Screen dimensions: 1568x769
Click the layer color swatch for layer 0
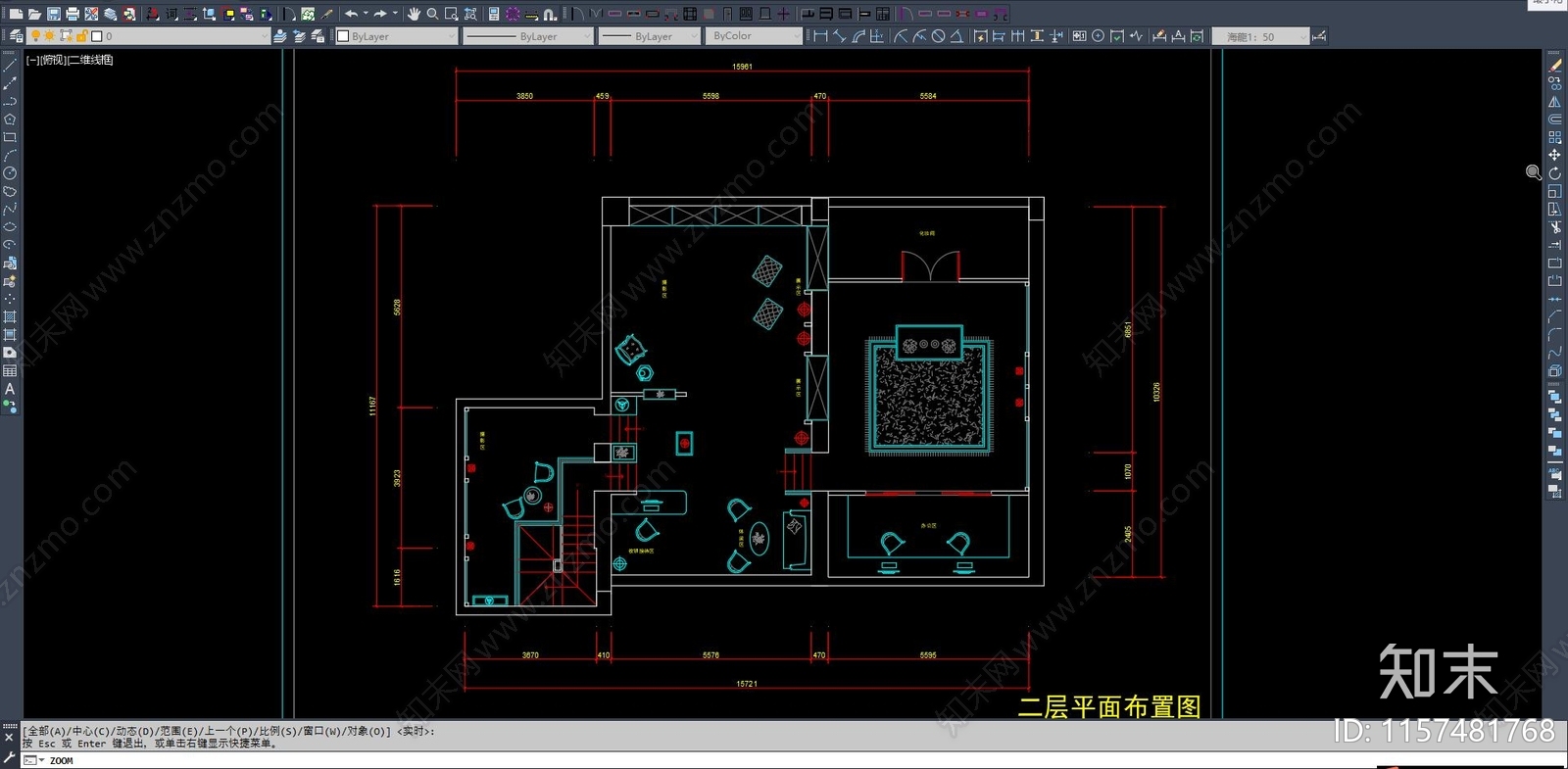96,36
